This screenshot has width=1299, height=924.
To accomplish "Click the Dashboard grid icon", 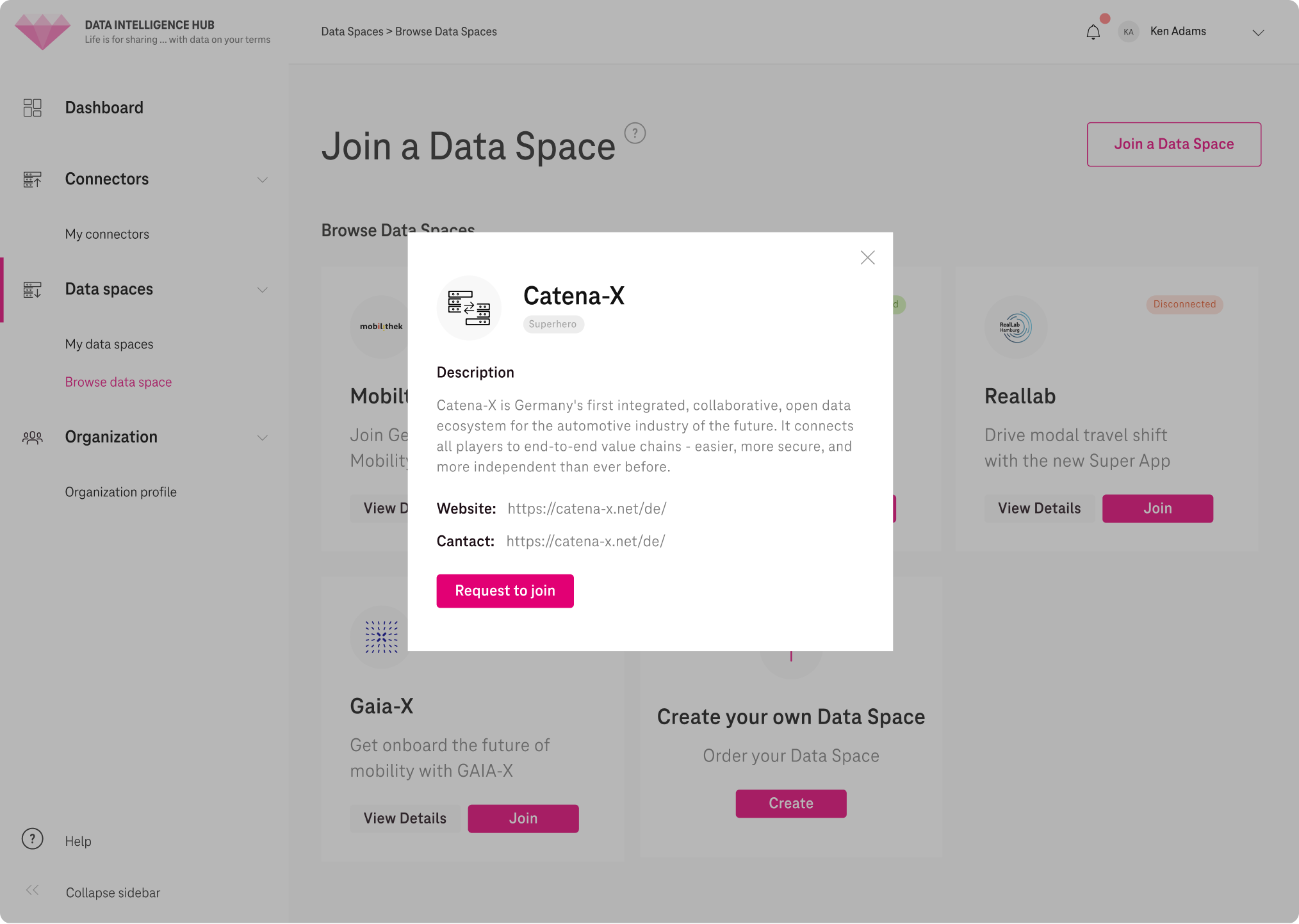I will 32,108.
